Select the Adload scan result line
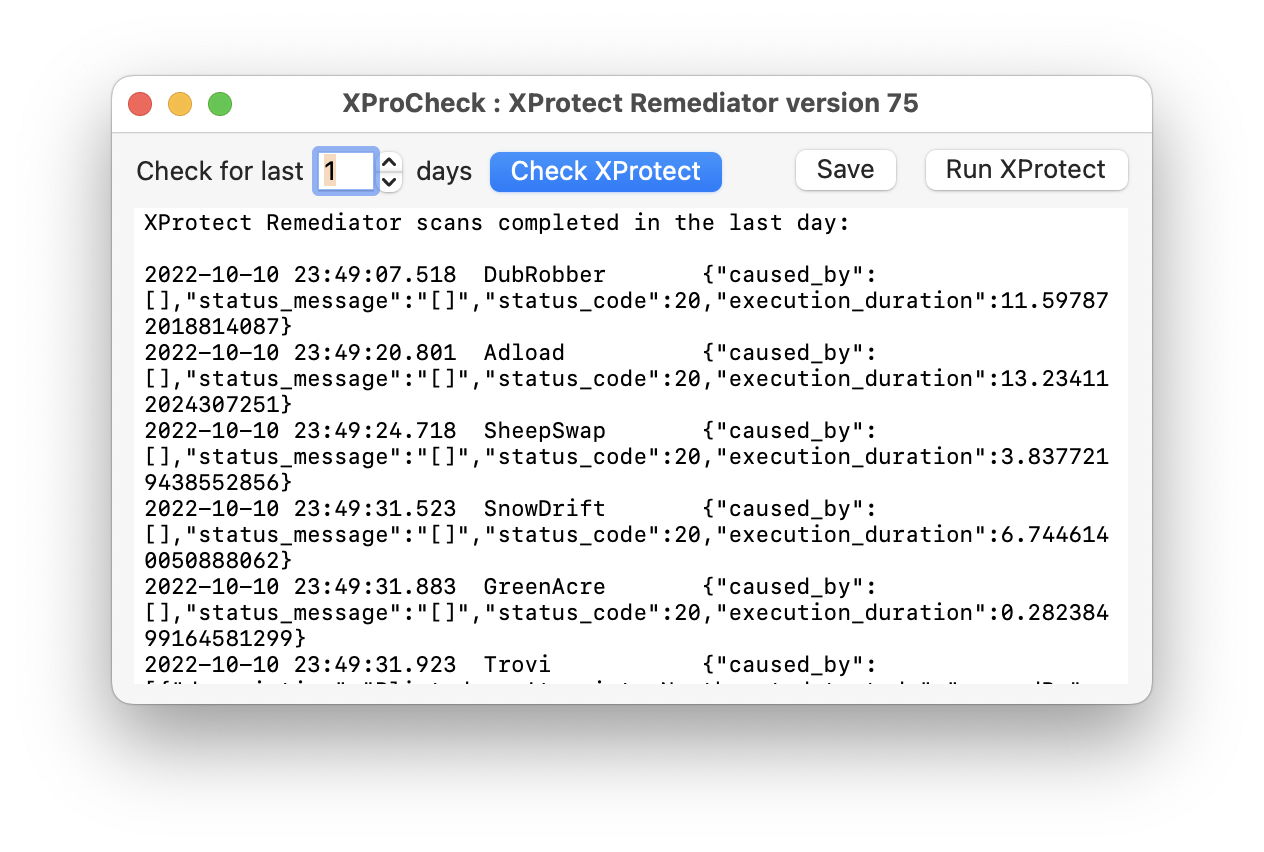Screen dimensions: 1264x852 coord(524,352)
